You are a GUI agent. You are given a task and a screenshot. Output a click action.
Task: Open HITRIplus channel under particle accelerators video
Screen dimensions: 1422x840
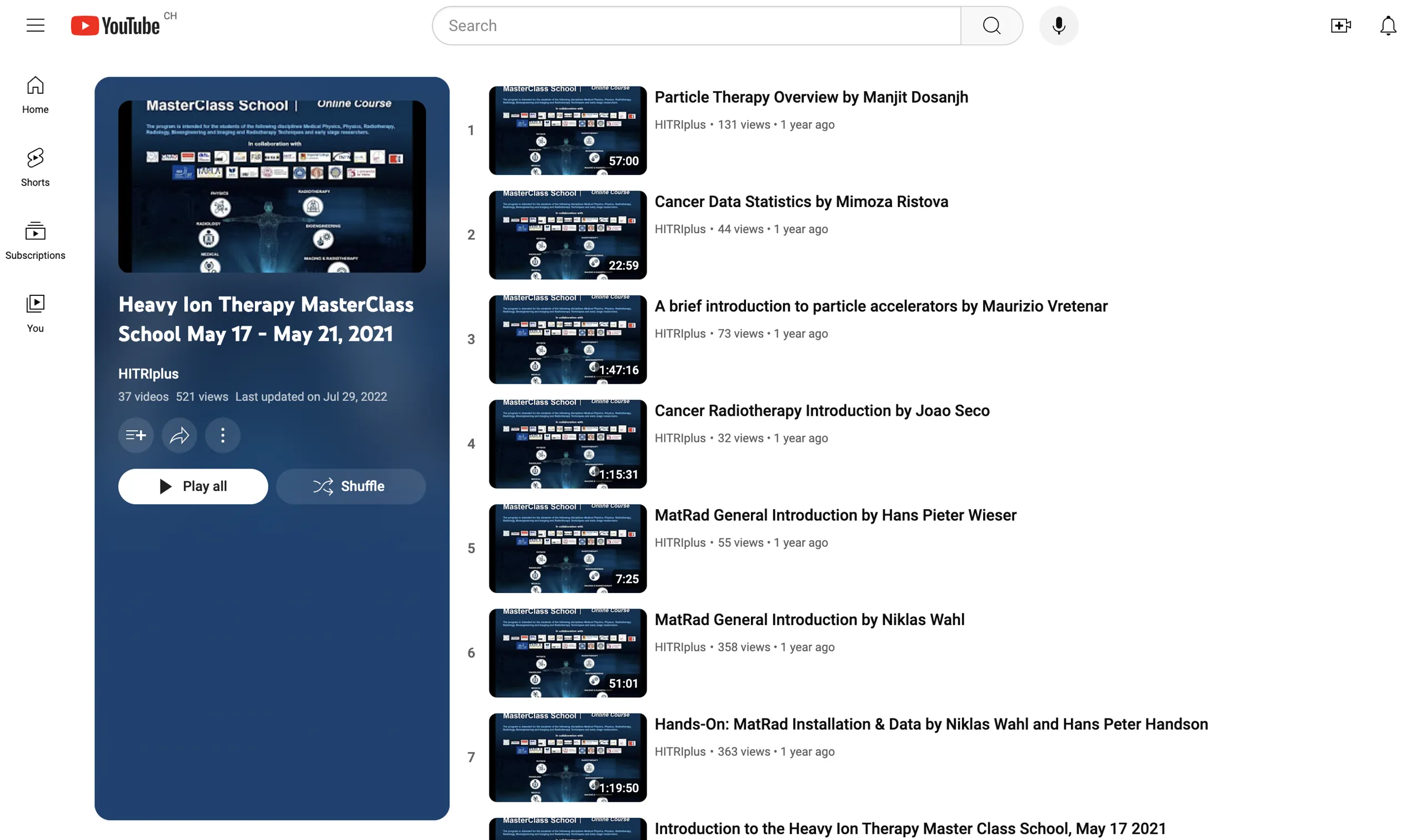pyautogui.click(x=680, y=334)
